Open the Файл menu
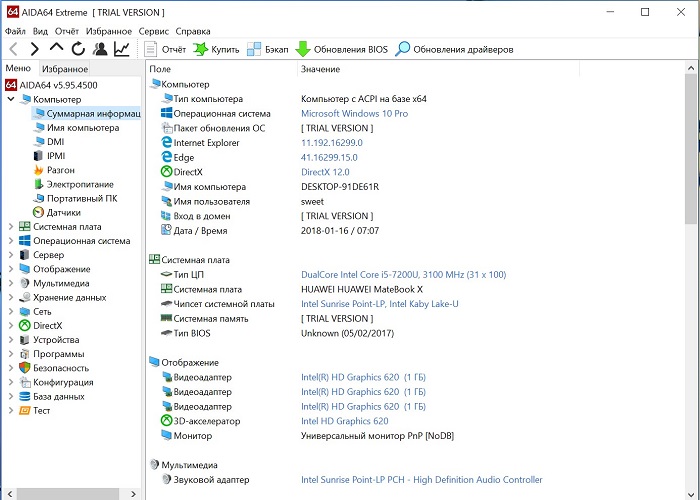 pos(15,31)
